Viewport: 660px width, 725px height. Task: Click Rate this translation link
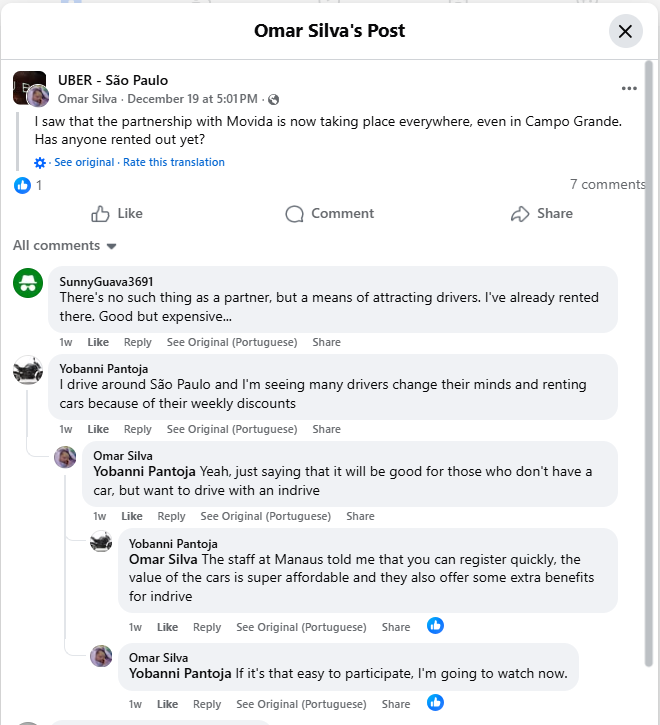pos(174,162)
